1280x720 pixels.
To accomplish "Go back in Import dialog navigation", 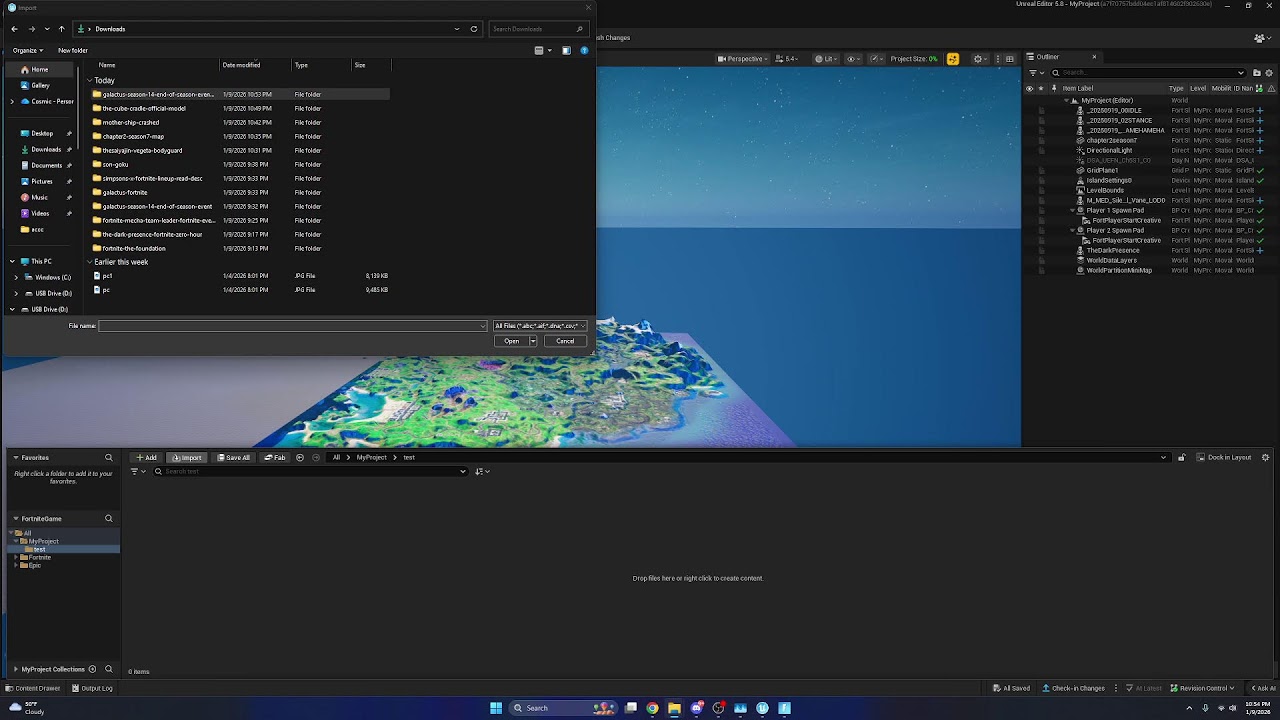I will 14,29.
